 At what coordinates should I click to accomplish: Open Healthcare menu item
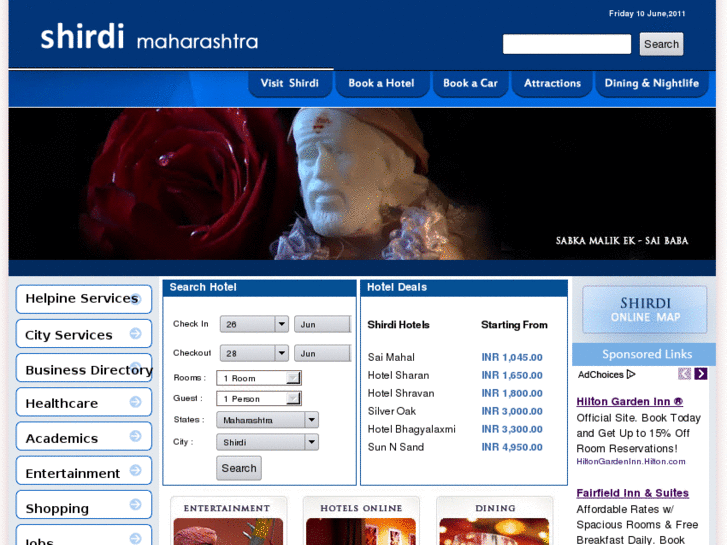[x=84, y=402]
